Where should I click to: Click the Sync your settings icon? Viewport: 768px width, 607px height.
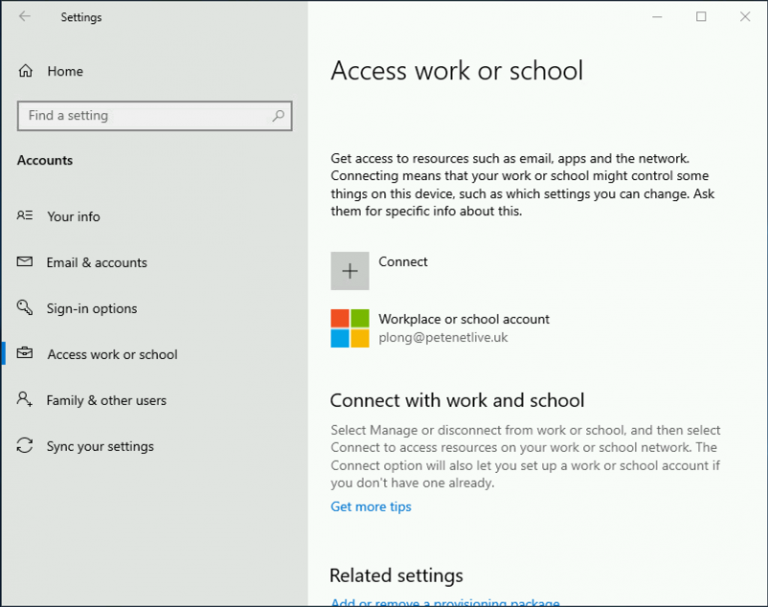[x=25, y=446]
